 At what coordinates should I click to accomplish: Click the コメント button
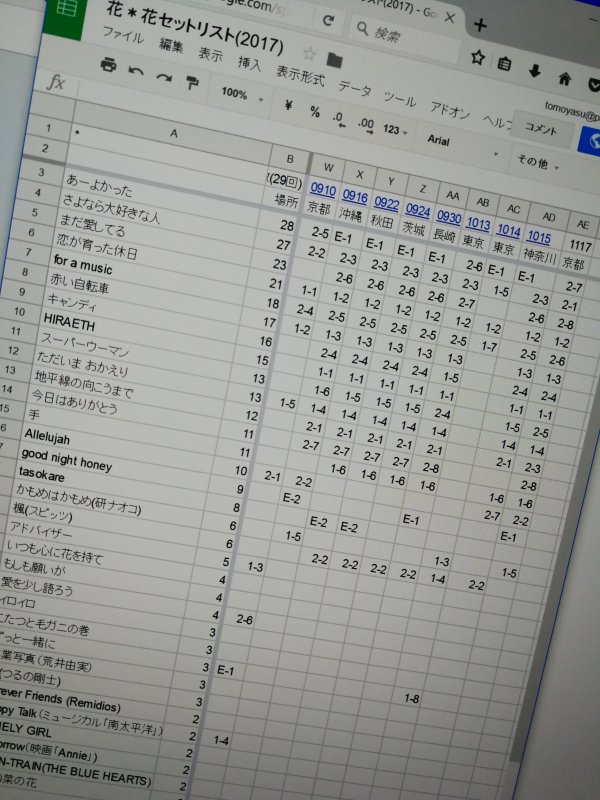(541, 128)
